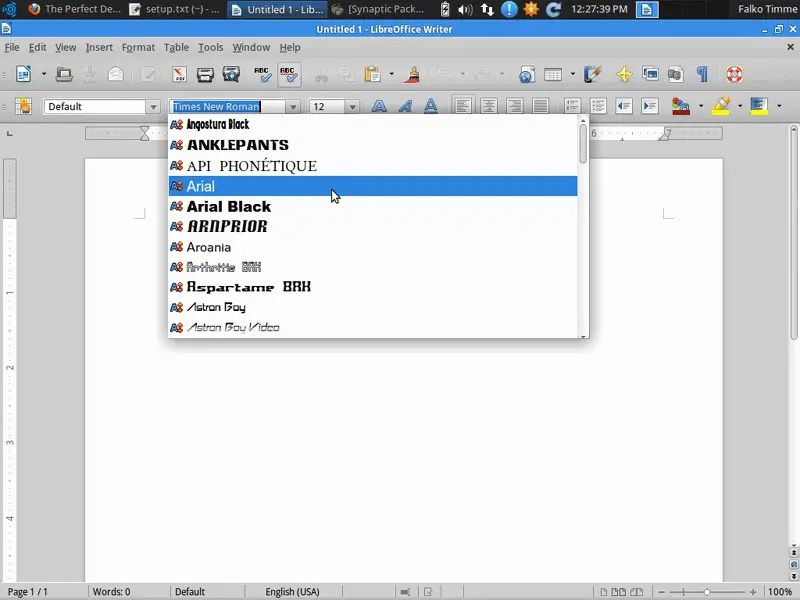The height and width of the screenshot is (600, 800).
Task: Select Aspartame BRK font
Action: click(373, 287)
